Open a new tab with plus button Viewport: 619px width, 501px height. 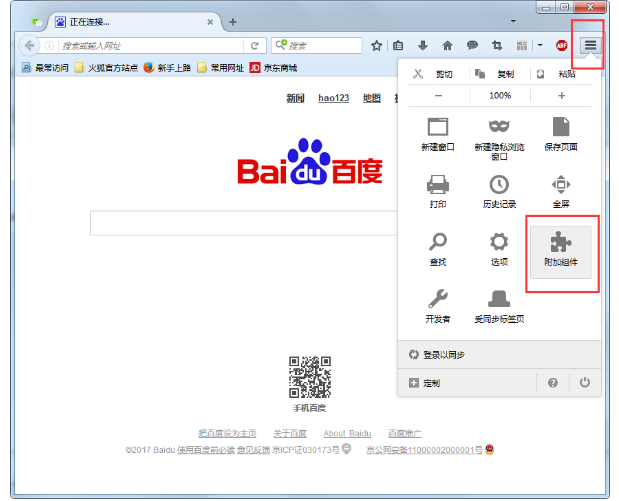pyautogui.click(x=233, y=22)
